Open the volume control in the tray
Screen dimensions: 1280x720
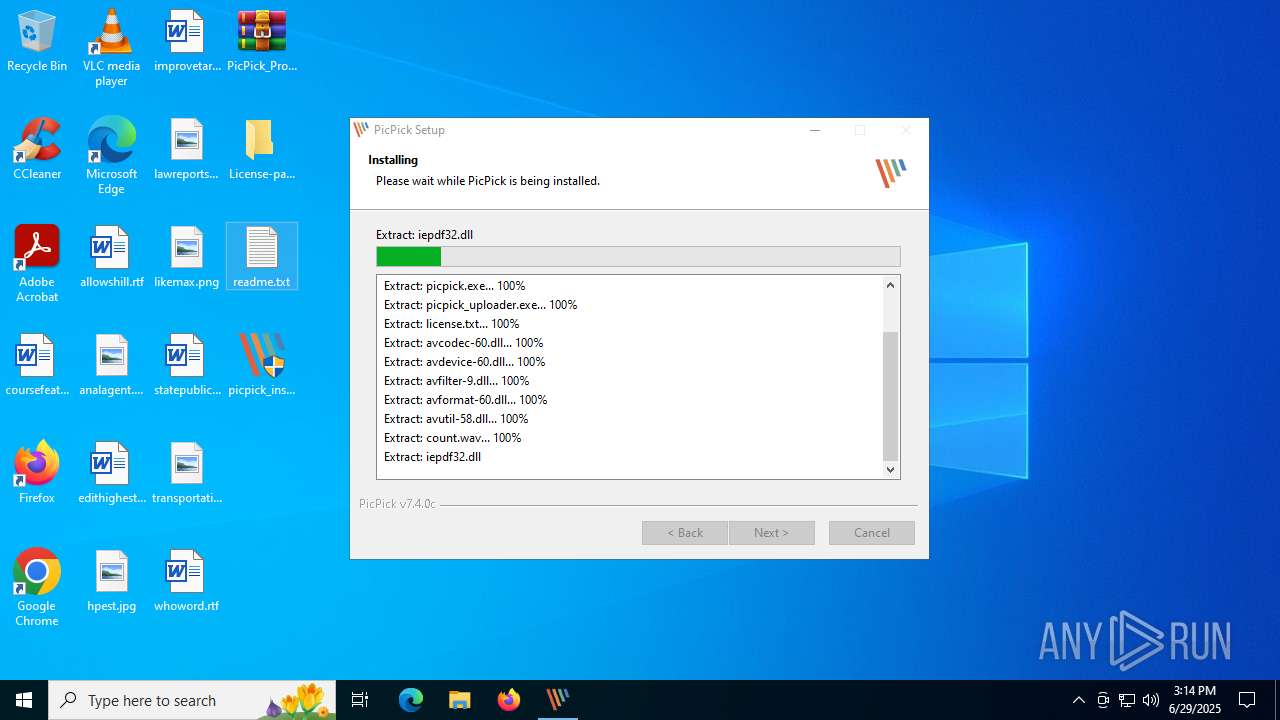click(1151, 700)
